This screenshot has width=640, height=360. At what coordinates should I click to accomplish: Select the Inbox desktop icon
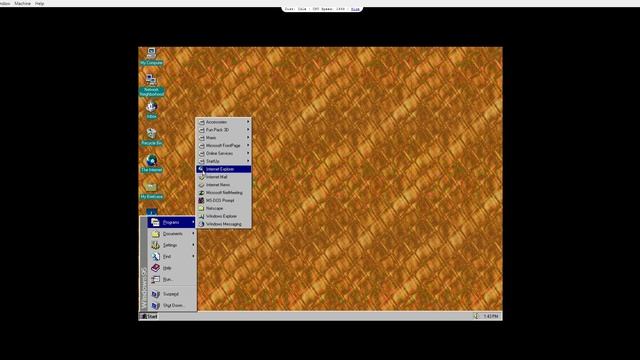click(x=151, y=110)
